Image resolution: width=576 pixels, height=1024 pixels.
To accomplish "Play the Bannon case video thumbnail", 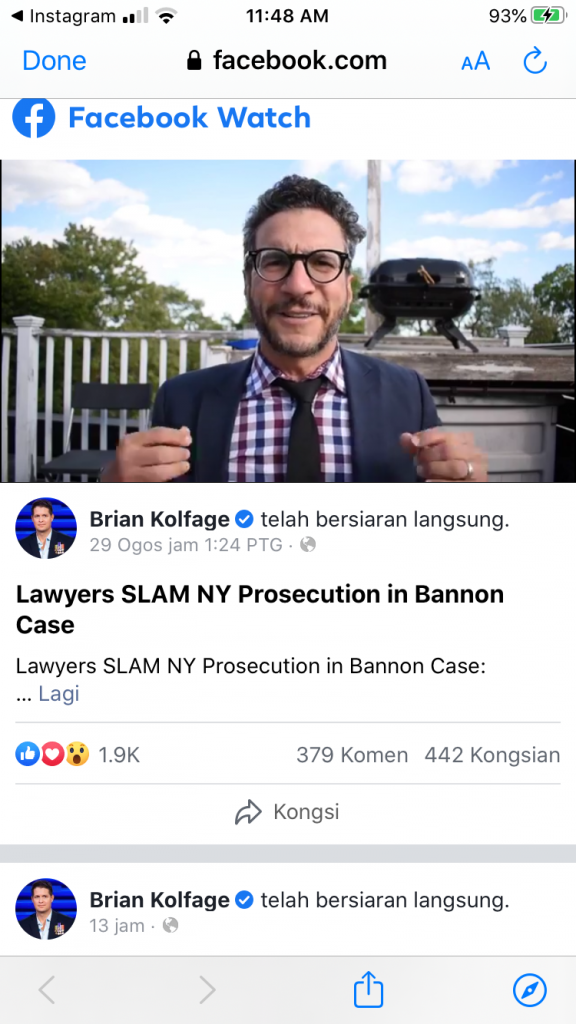I will click(288, 321).
